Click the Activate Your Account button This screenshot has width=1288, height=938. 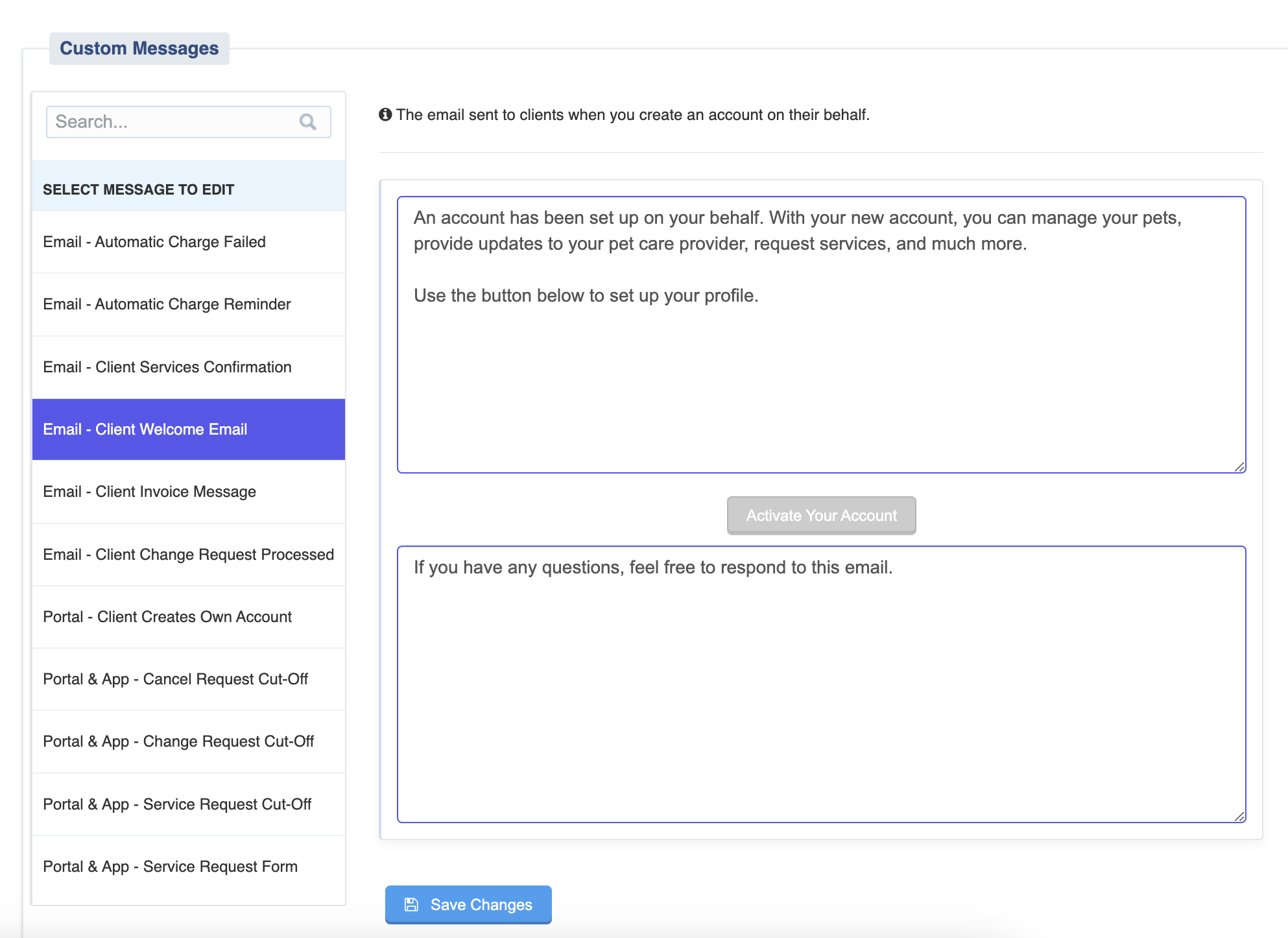click(821, 516)
